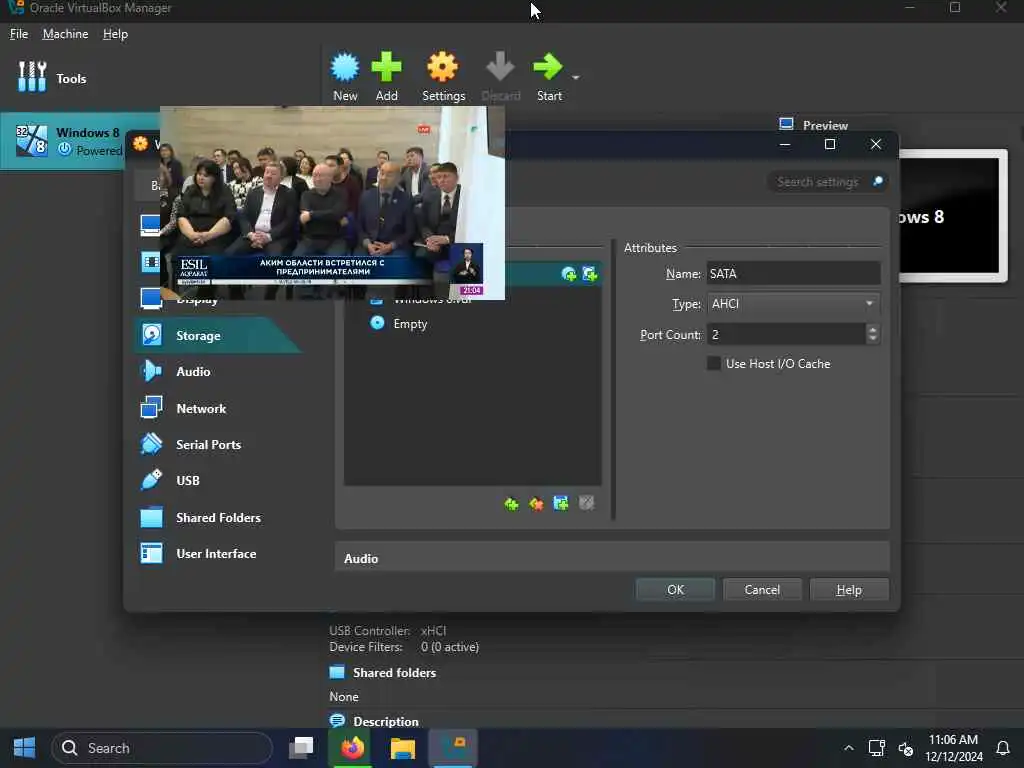The height and width of the screenshot is (768, 1024).
Task: Enable the Use Host I/O Cache checkbox
Action: pyautogui.click(x=714, y=363)
